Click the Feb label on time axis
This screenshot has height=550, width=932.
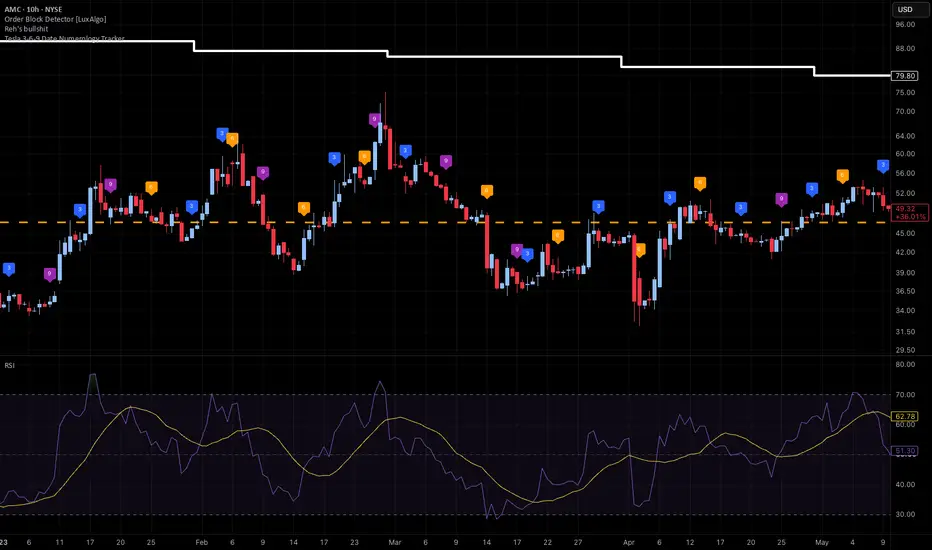tap(202, 542)
